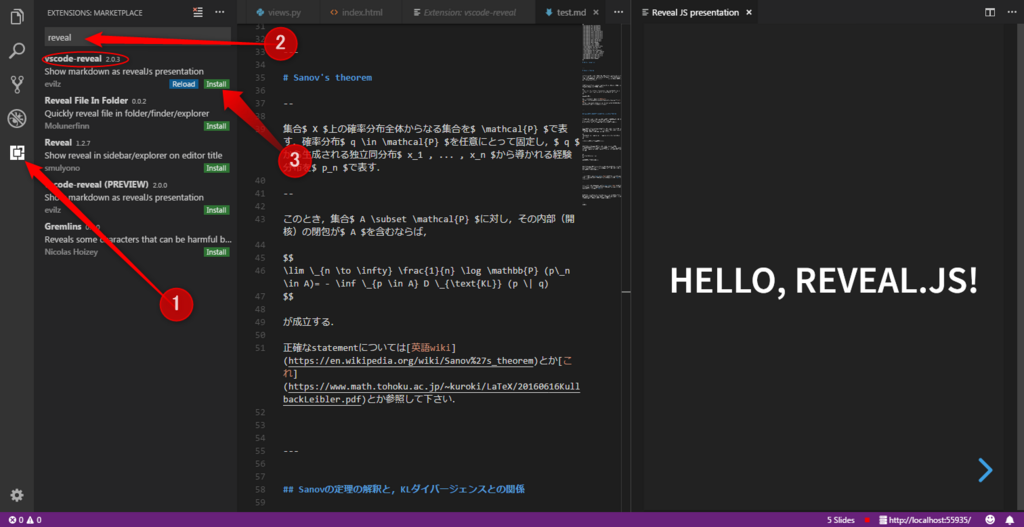Split the presentation editor

[x=990, y=12]
